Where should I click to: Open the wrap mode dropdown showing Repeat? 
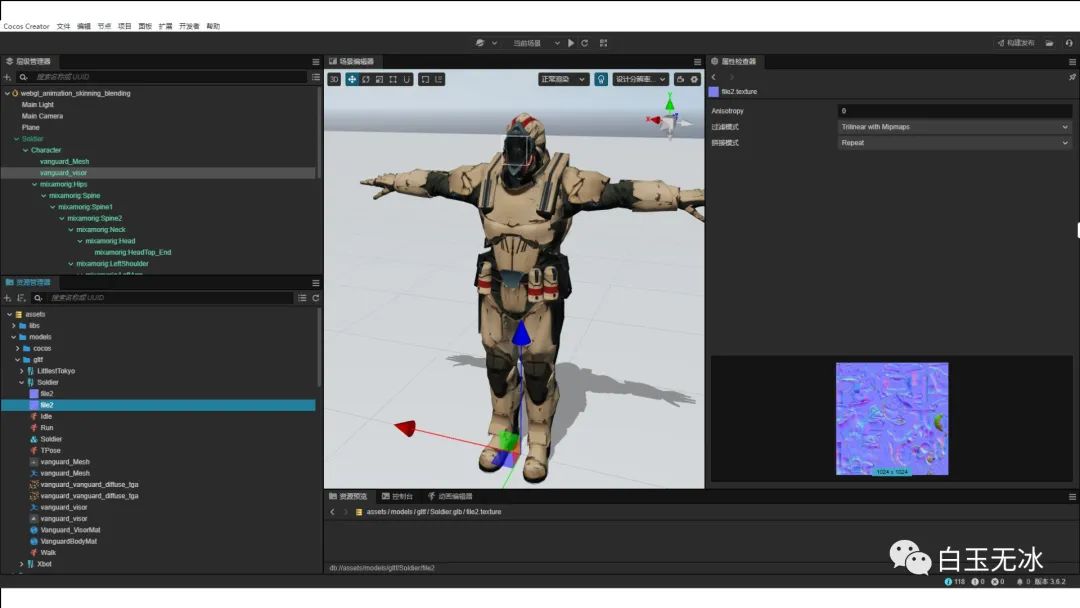[x=954, y=143]
